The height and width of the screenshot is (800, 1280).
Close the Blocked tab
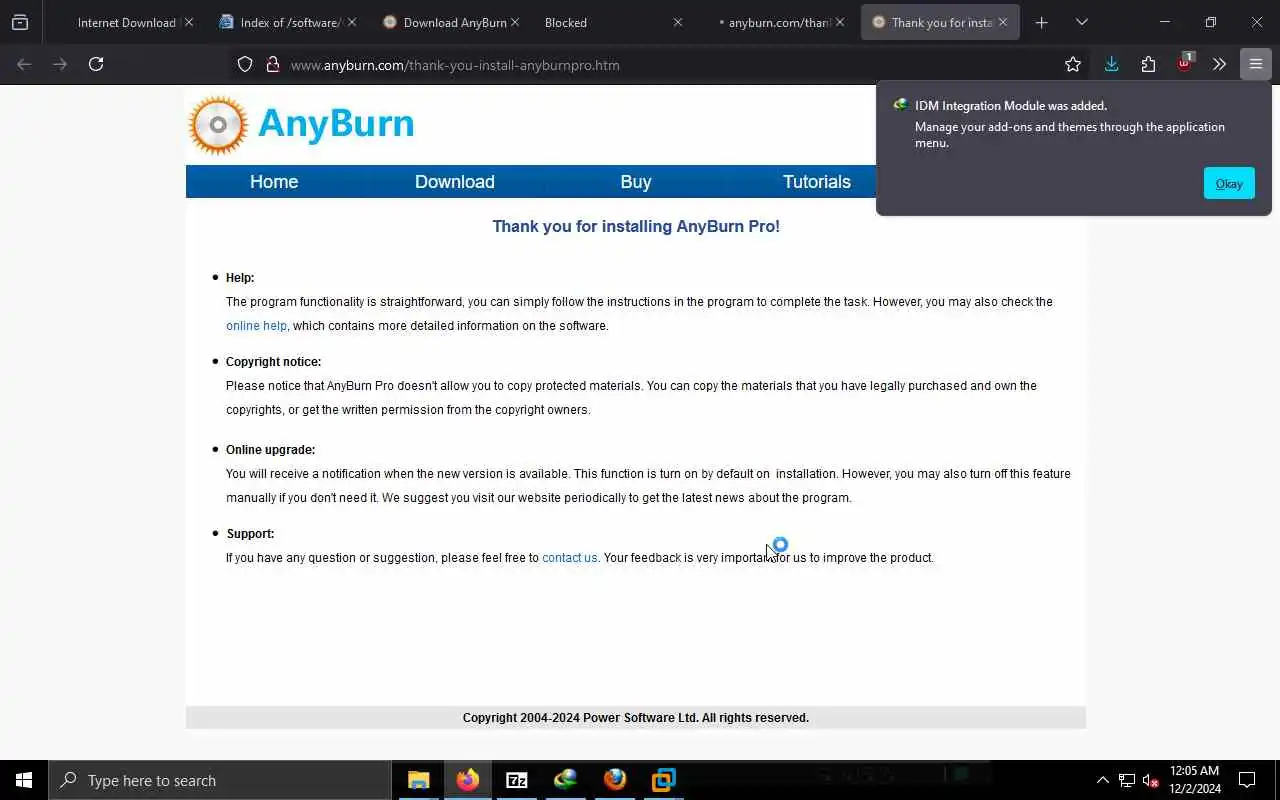(678, 22)
